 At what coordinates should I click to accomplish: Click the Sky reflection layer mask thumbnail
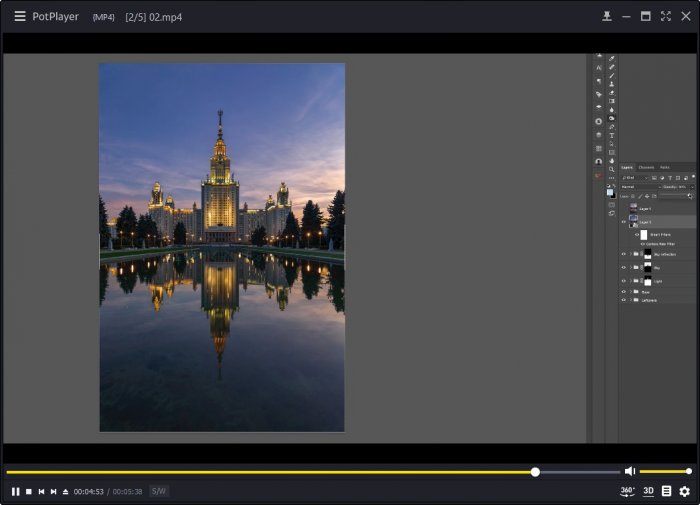(648, 254)
